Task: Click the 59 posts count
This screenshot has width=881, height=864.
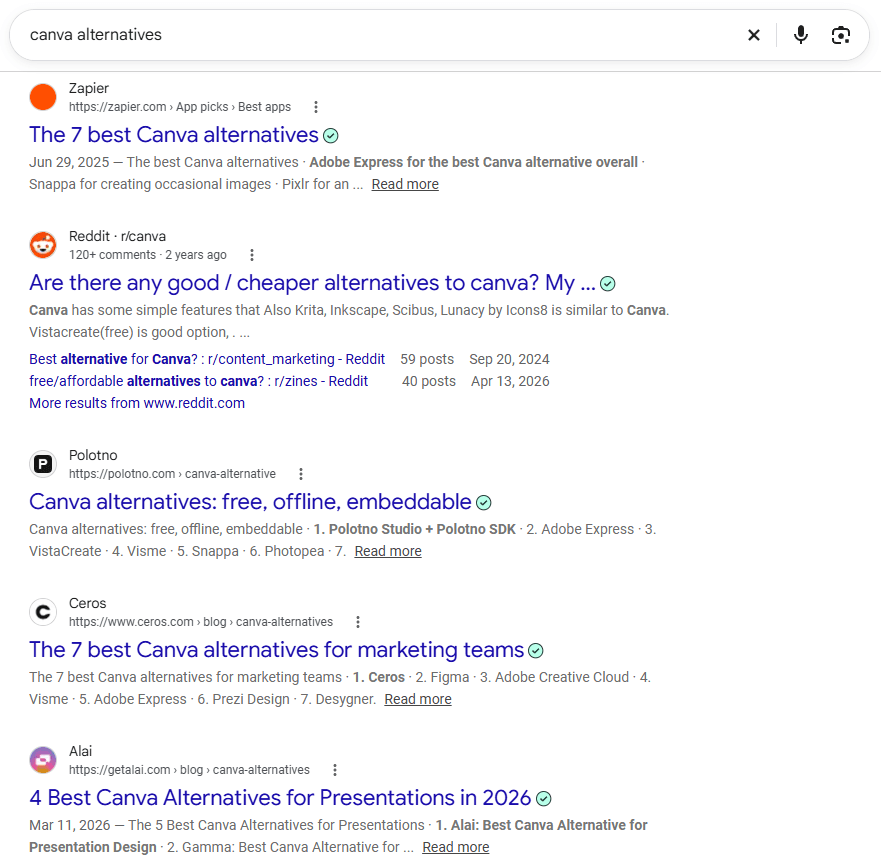Action: [427, 359]
